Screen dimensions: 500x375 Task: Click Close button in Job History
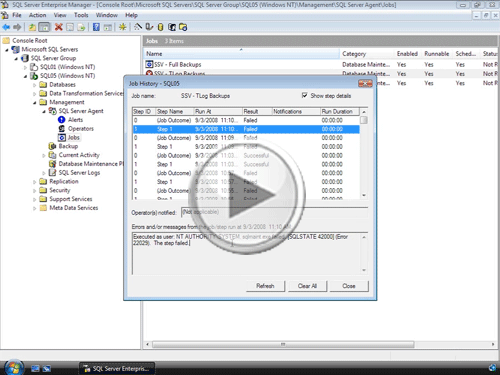click(x=349, y=286)
